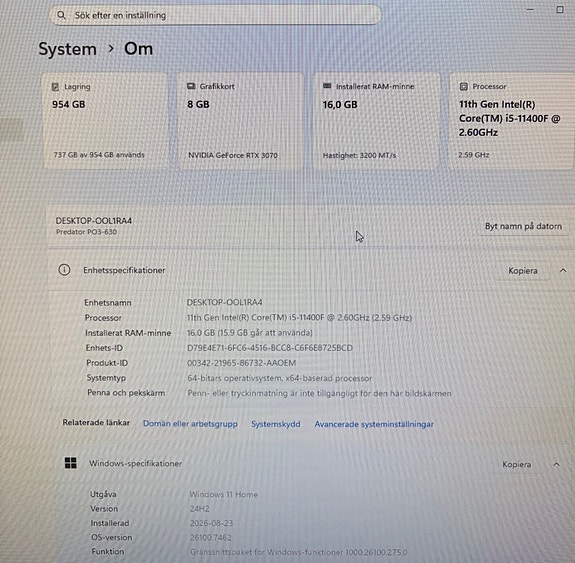Click the search magnifier icon
The width and height of the screenshot is (575, 563).
(61, 15)
